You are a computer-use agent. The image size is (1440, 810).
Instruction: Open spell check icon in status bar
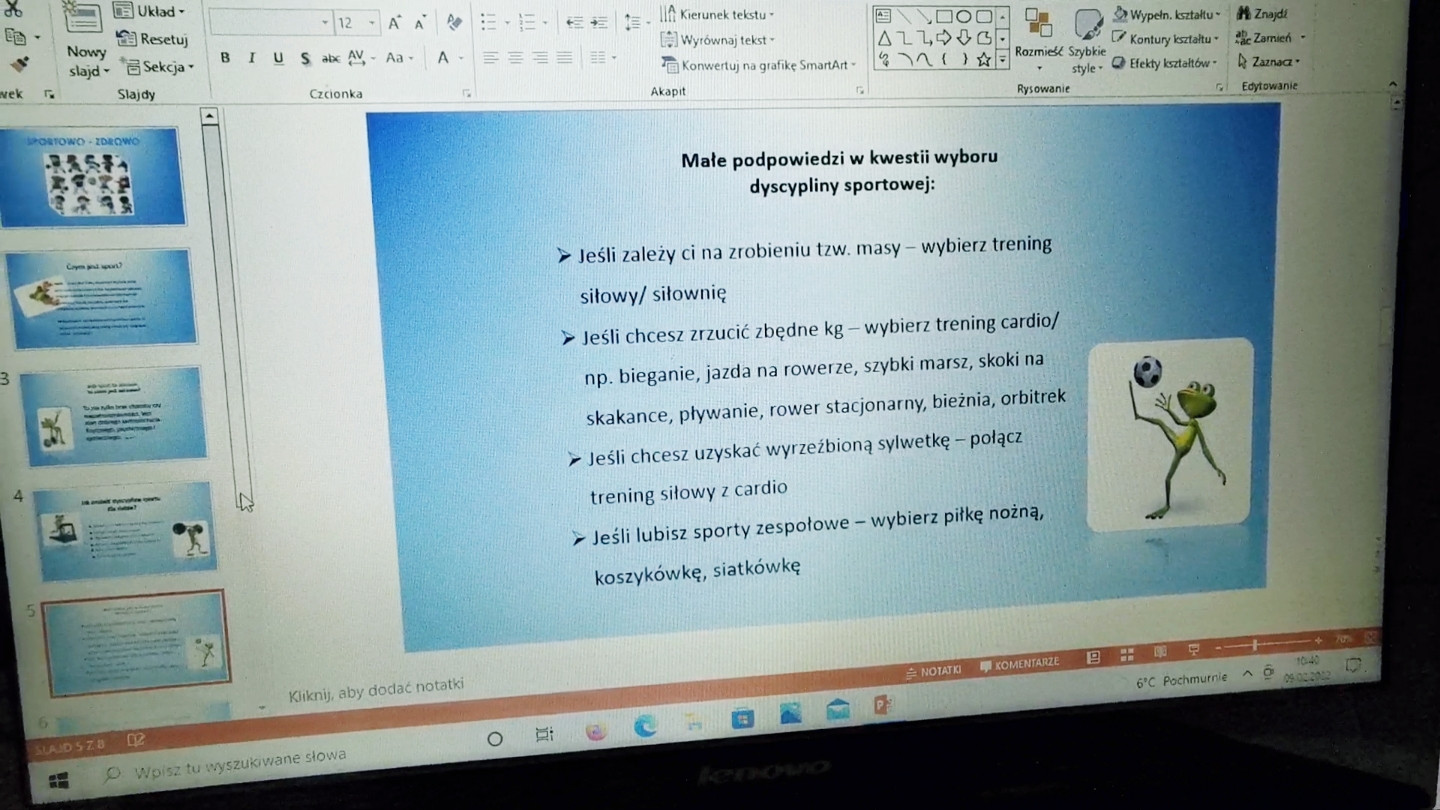(136, 741)
